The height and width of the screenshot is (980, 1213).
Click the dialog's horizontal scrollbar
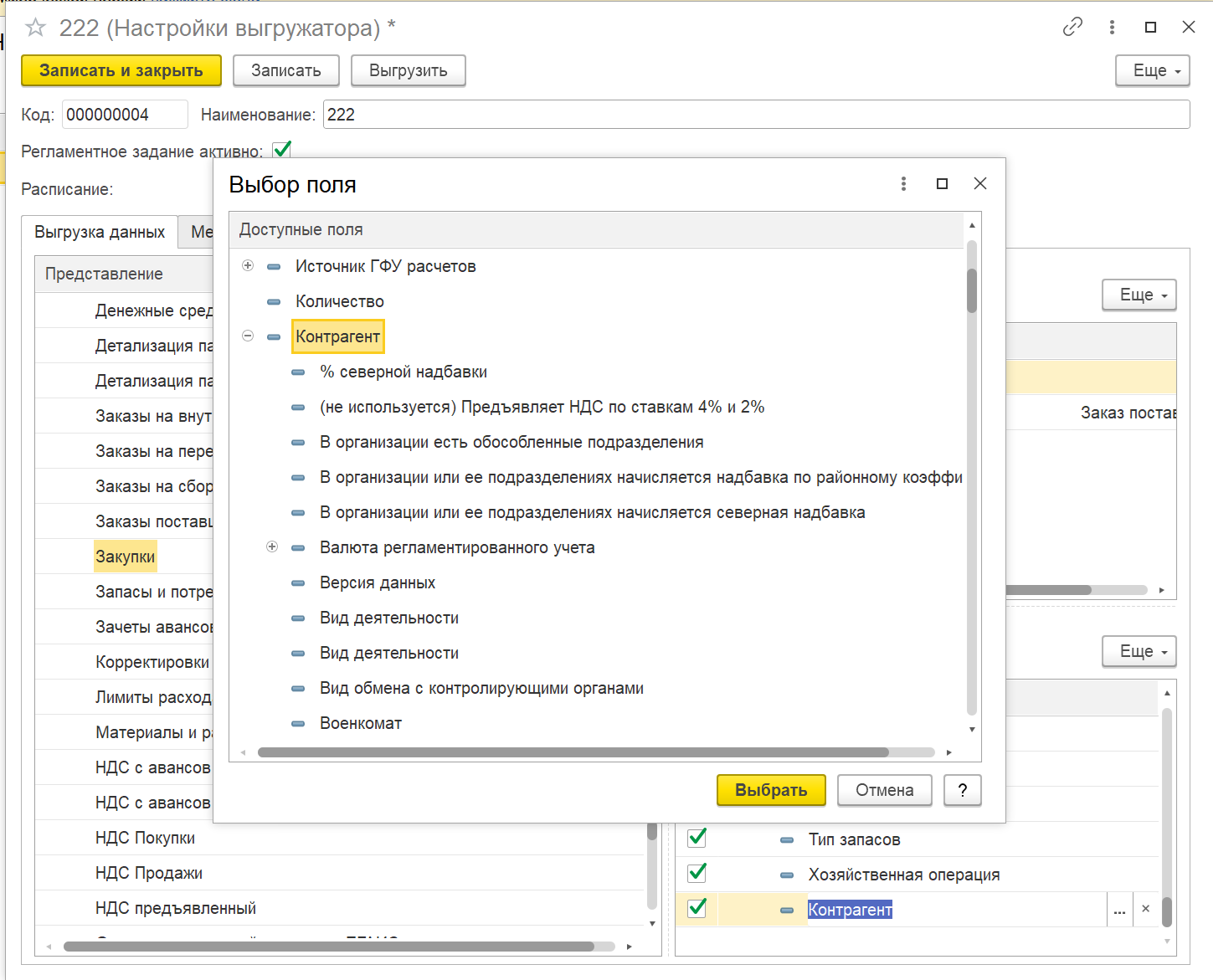pos(573,752)
